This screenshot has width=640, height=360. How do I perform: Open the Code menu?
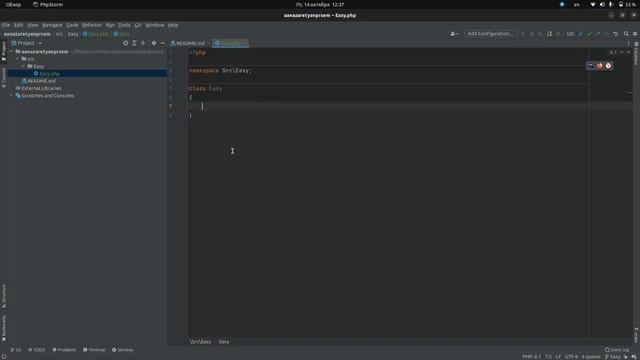[x=72, y=25]
